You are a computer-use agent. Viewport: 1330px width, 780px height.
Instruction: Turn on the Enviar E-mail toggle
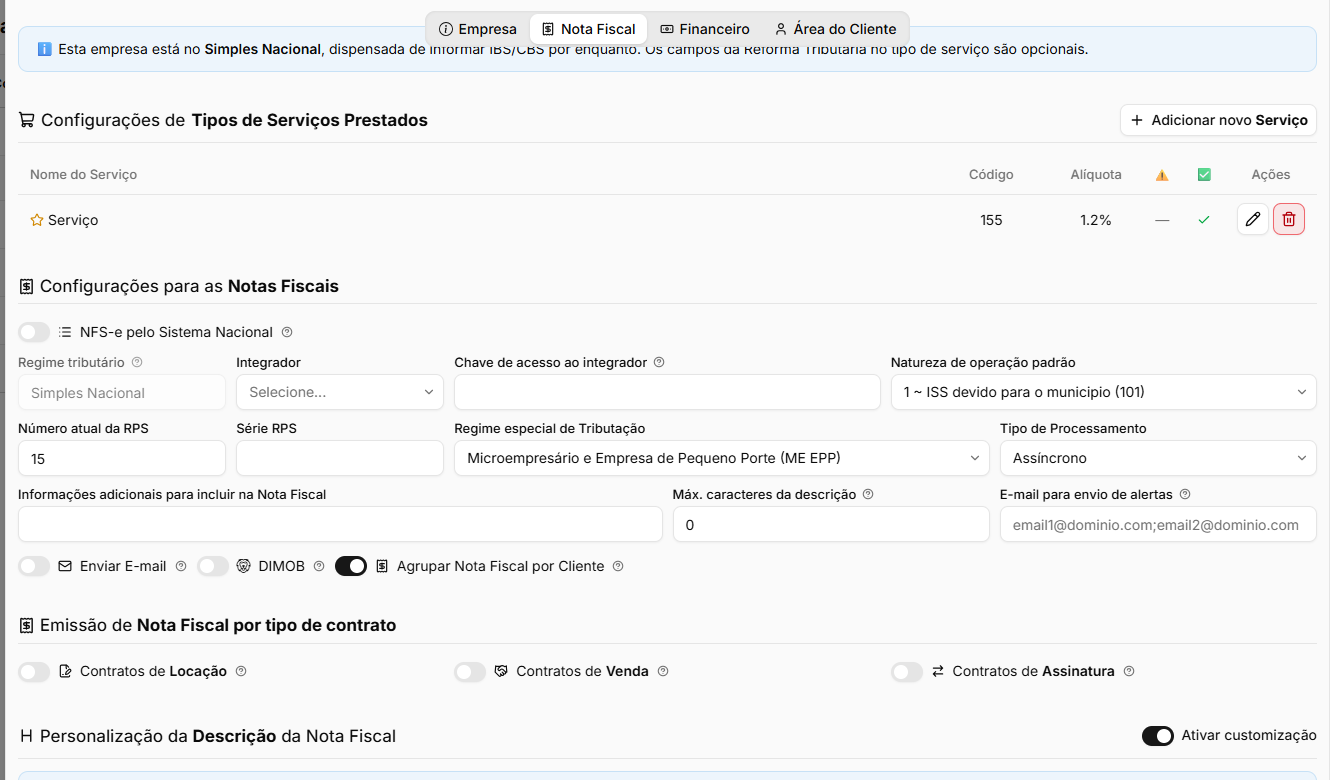pos(34,566)
